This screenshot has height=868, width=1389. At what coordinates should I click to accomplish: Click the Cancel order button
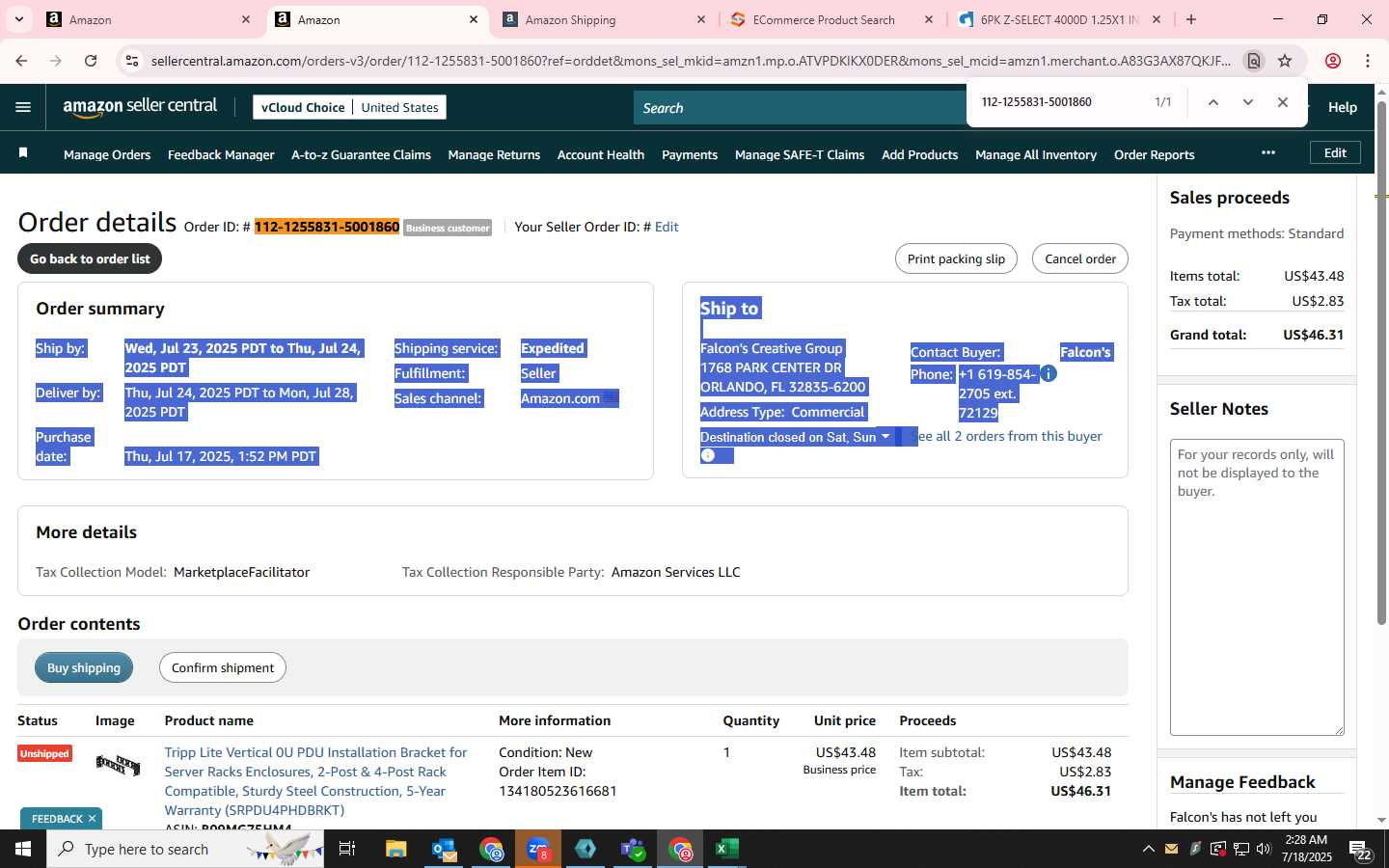[1080, 258]
